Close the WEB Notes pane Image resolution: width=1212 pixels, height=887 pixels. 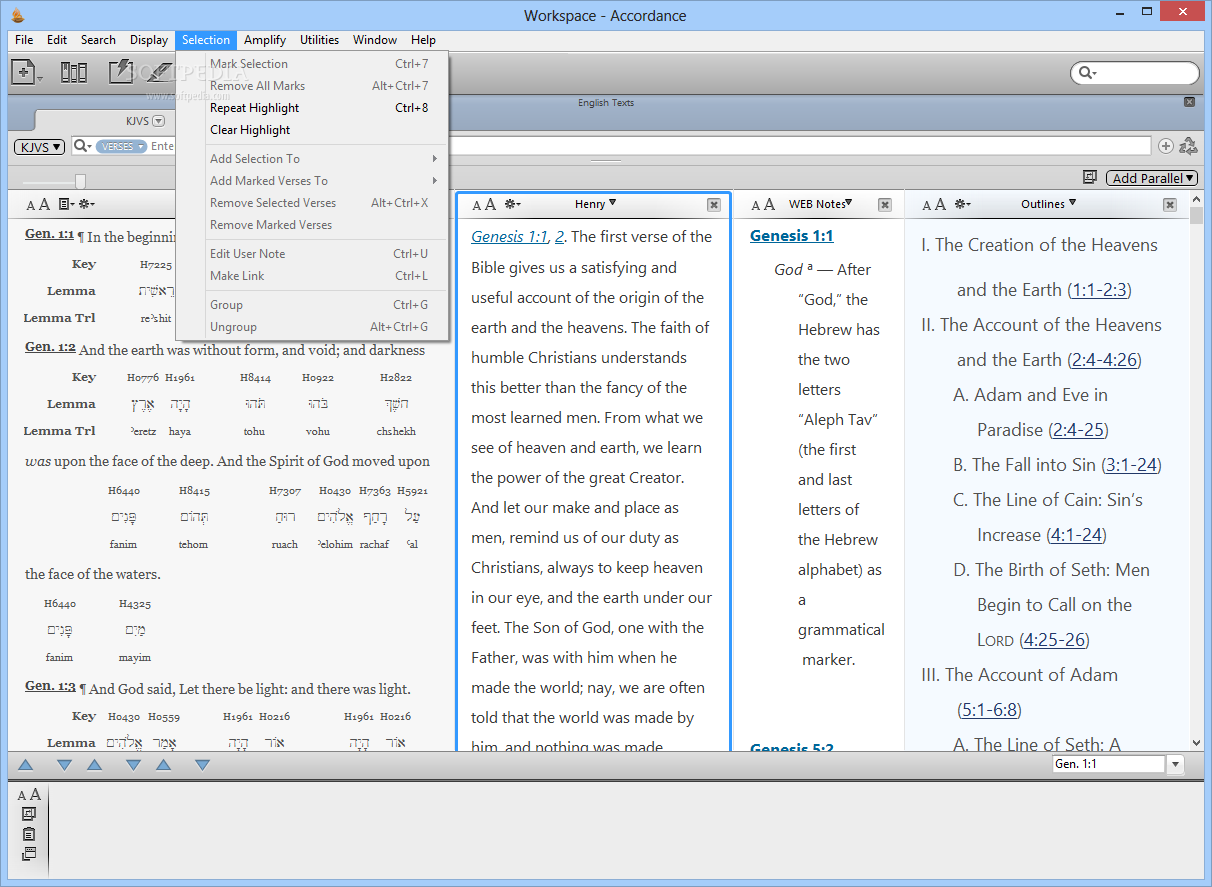[x=885, y=205]
